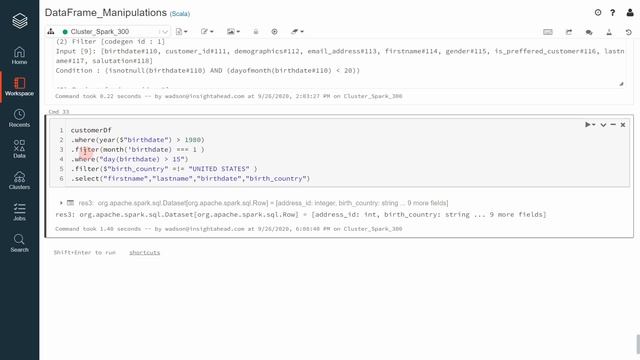Open the cell options chevron on Cmd 33
This screenshot has height=360, width=640.
click(603, 125)
